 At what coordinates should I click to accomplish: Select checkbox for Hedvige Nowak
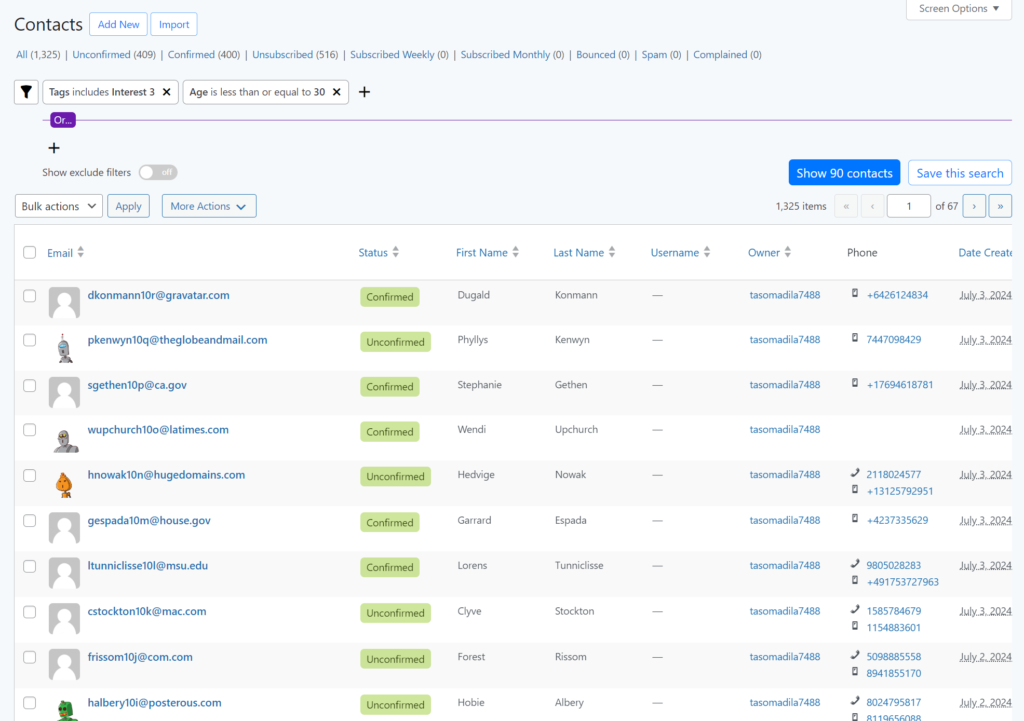pyautogui.click(x=29, y=475)
